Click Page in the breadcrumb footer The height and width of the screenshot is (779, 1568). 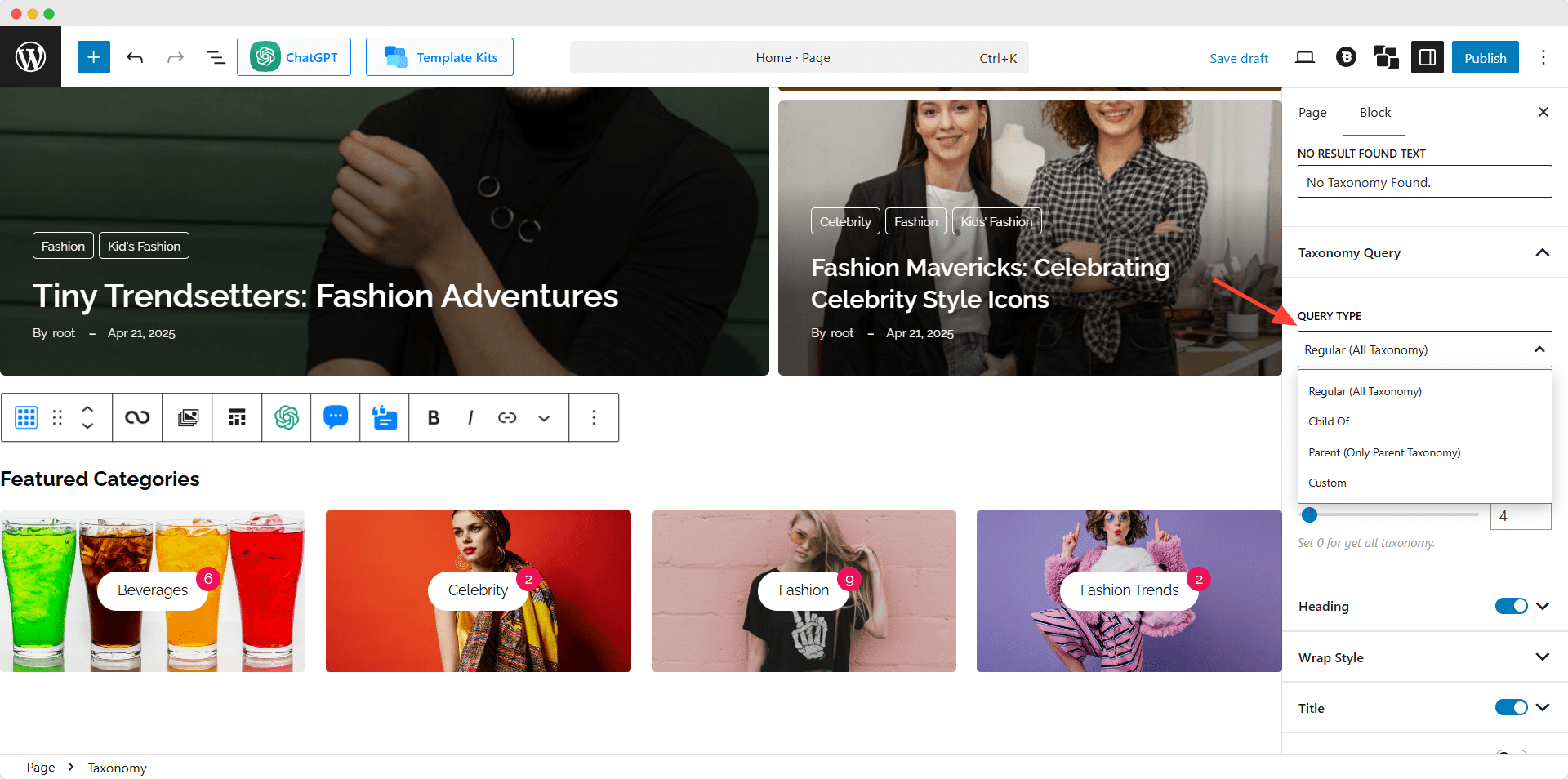click(41, 768)
